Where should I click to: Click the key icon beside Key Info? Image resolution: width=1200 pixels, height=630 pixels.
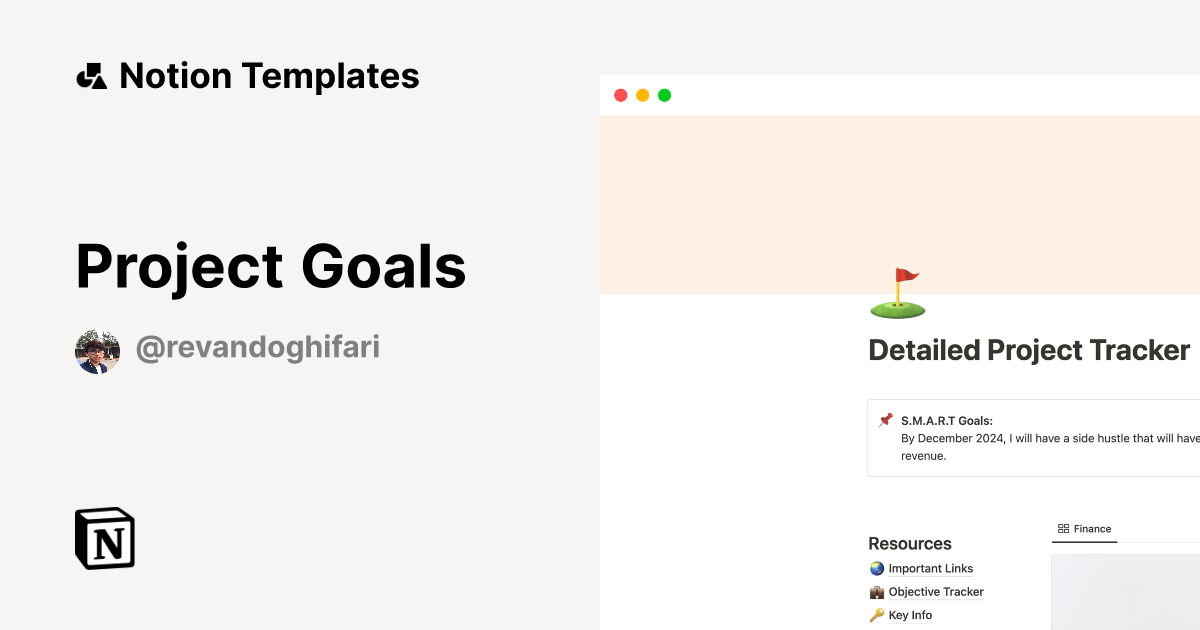tap(875, 615)
